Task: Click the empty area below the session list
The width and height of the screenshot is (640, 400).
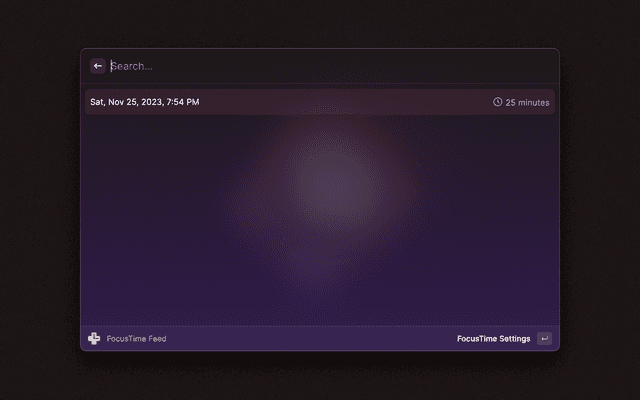Action: click(320, 220)
